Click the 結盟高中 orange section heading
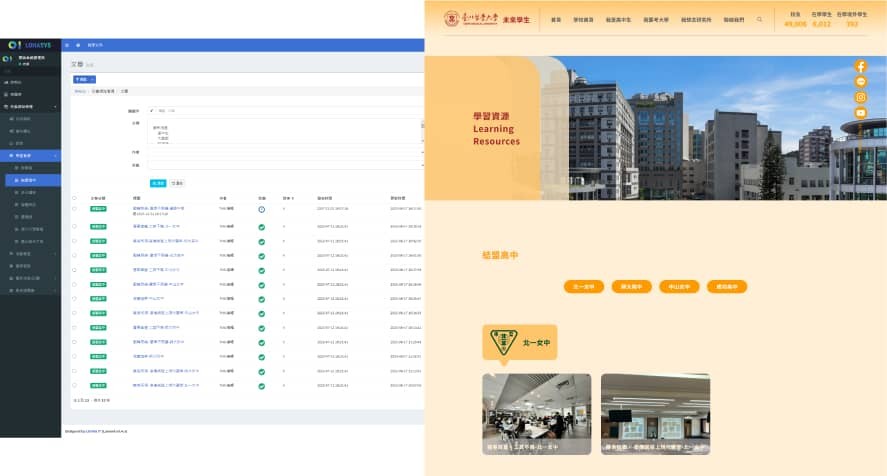Screen dimensions: 887x476 pos(500,255)
